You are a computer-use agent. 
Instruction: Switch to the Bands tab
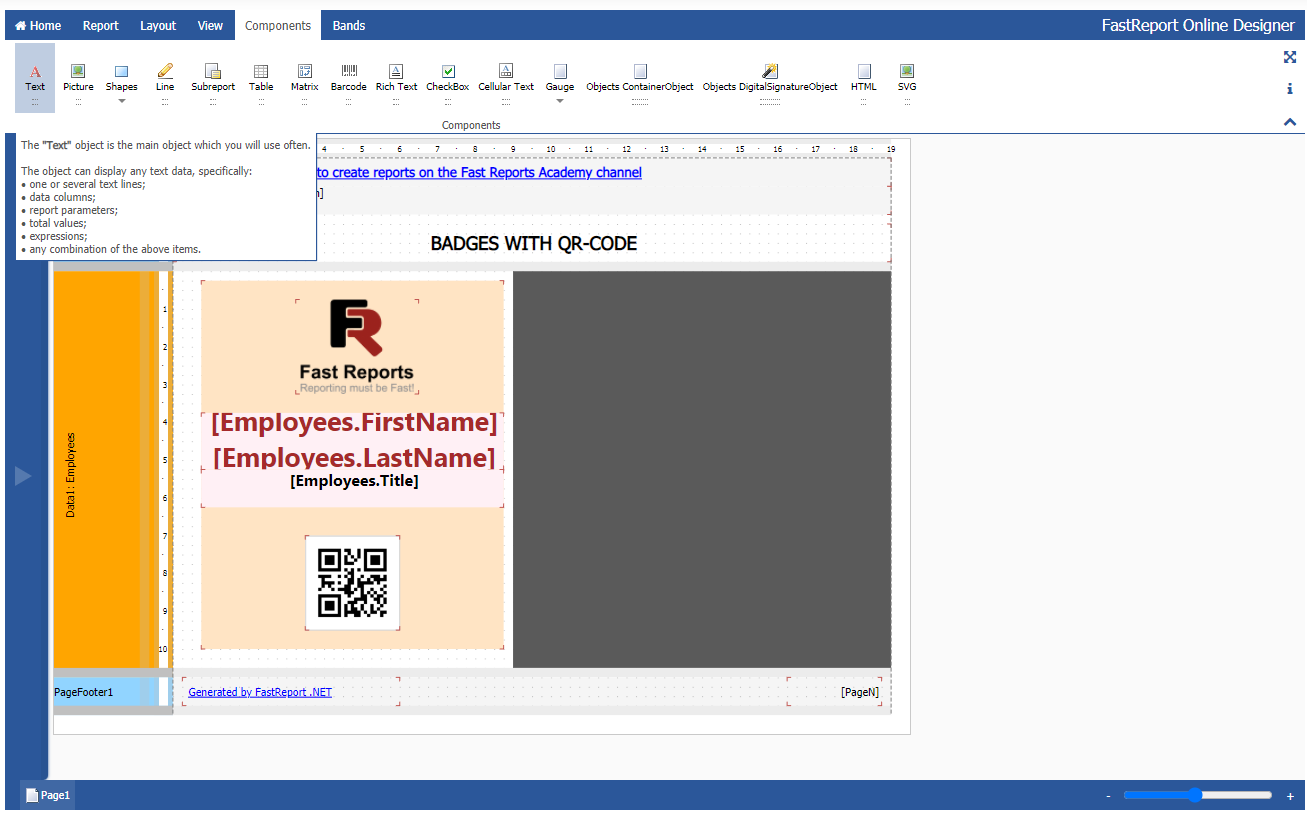[x=349, y=26]
